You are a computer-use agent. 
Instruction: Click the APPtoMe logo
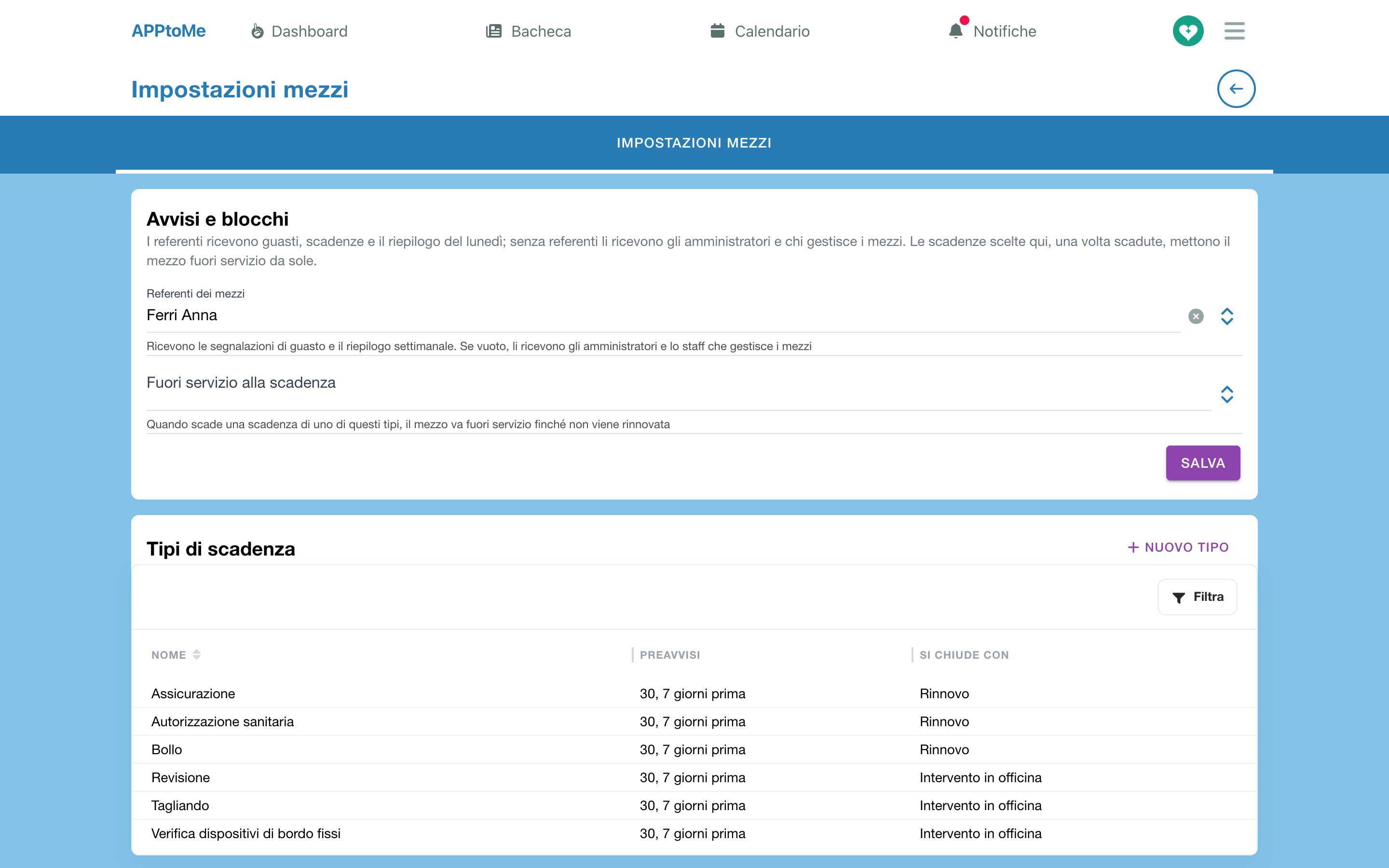click(168, 31)
